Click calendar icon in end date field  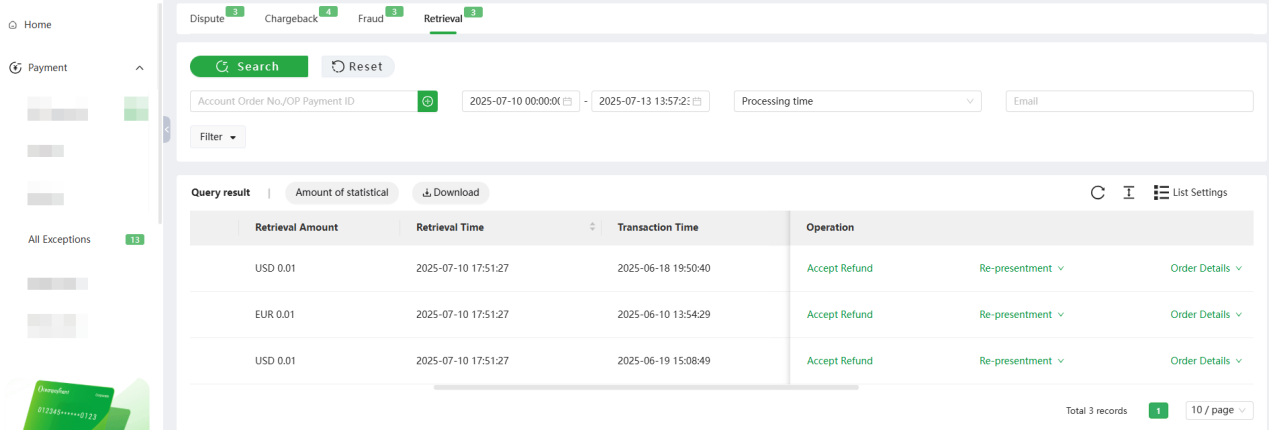tap(697, 101)
